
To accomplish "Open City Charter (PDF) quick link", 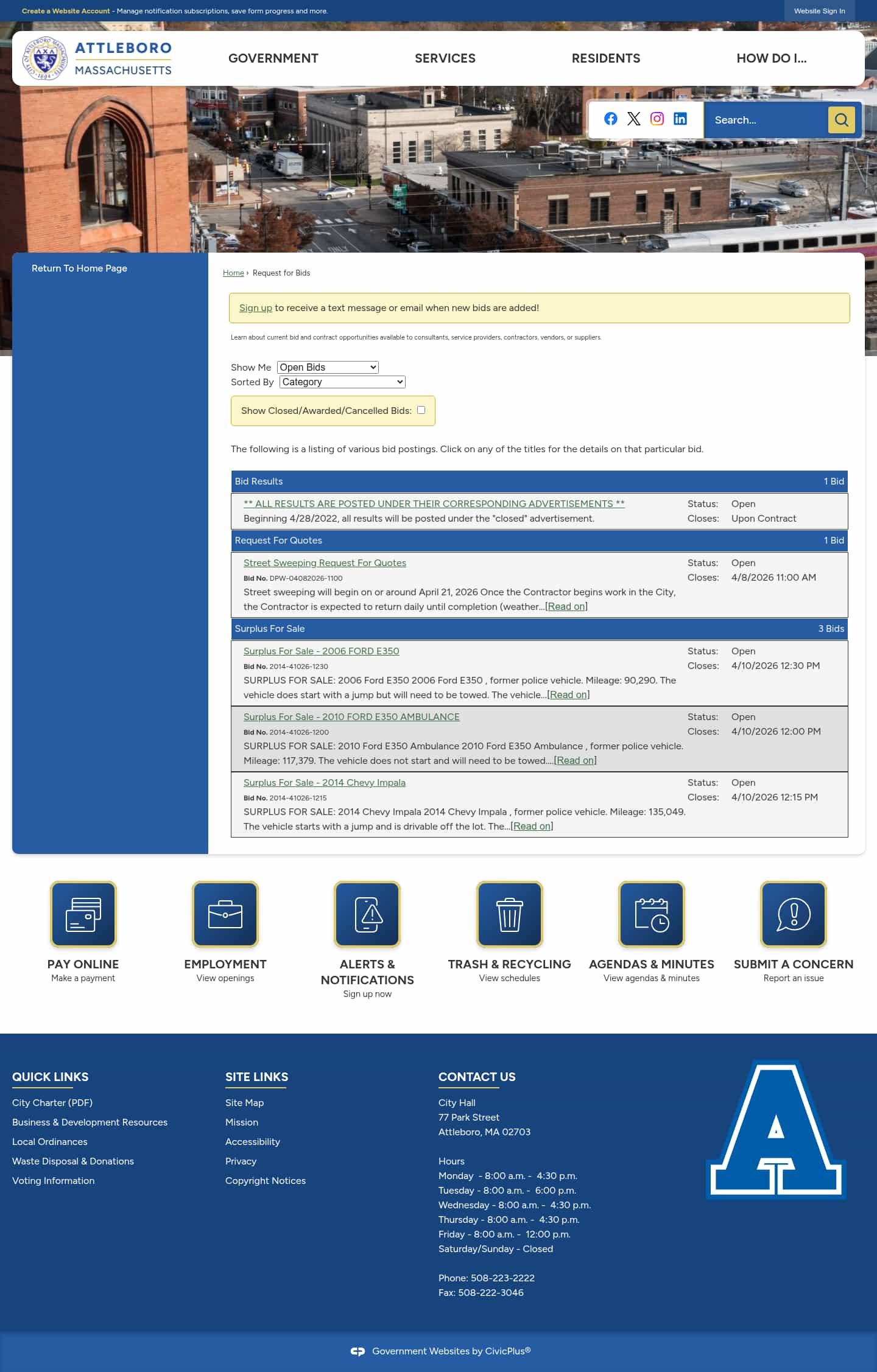I will pyautogui.click(x=52, y=1102).
